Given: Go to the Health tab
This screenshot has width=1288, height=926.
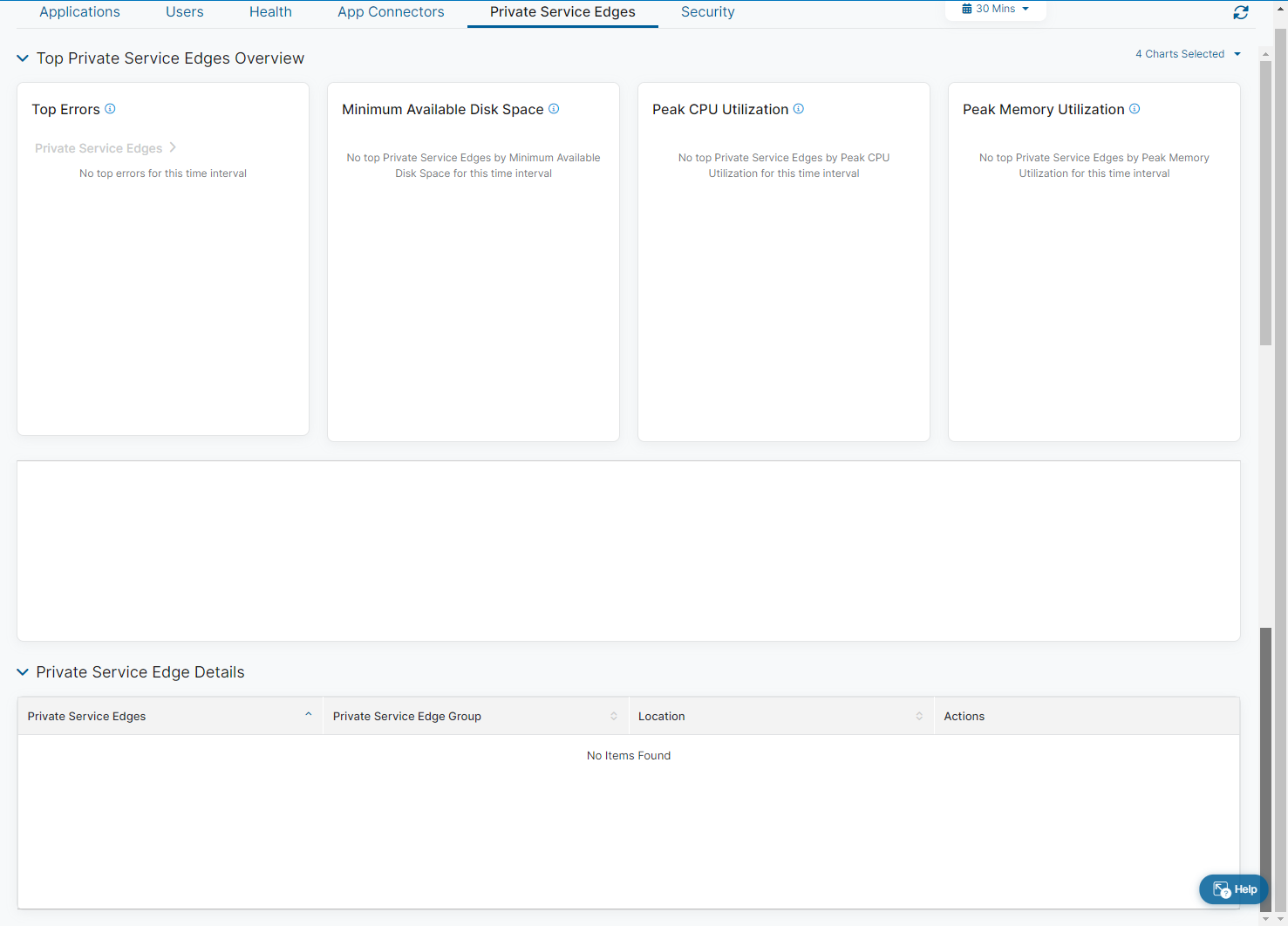Looking at the screenshot, I should pos(270,12).
